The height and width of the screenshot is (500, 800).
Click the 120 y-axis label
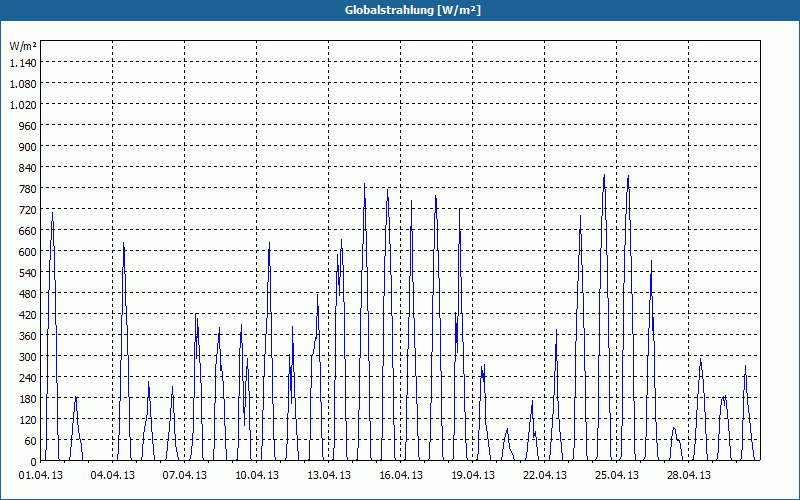click(29, 419)
